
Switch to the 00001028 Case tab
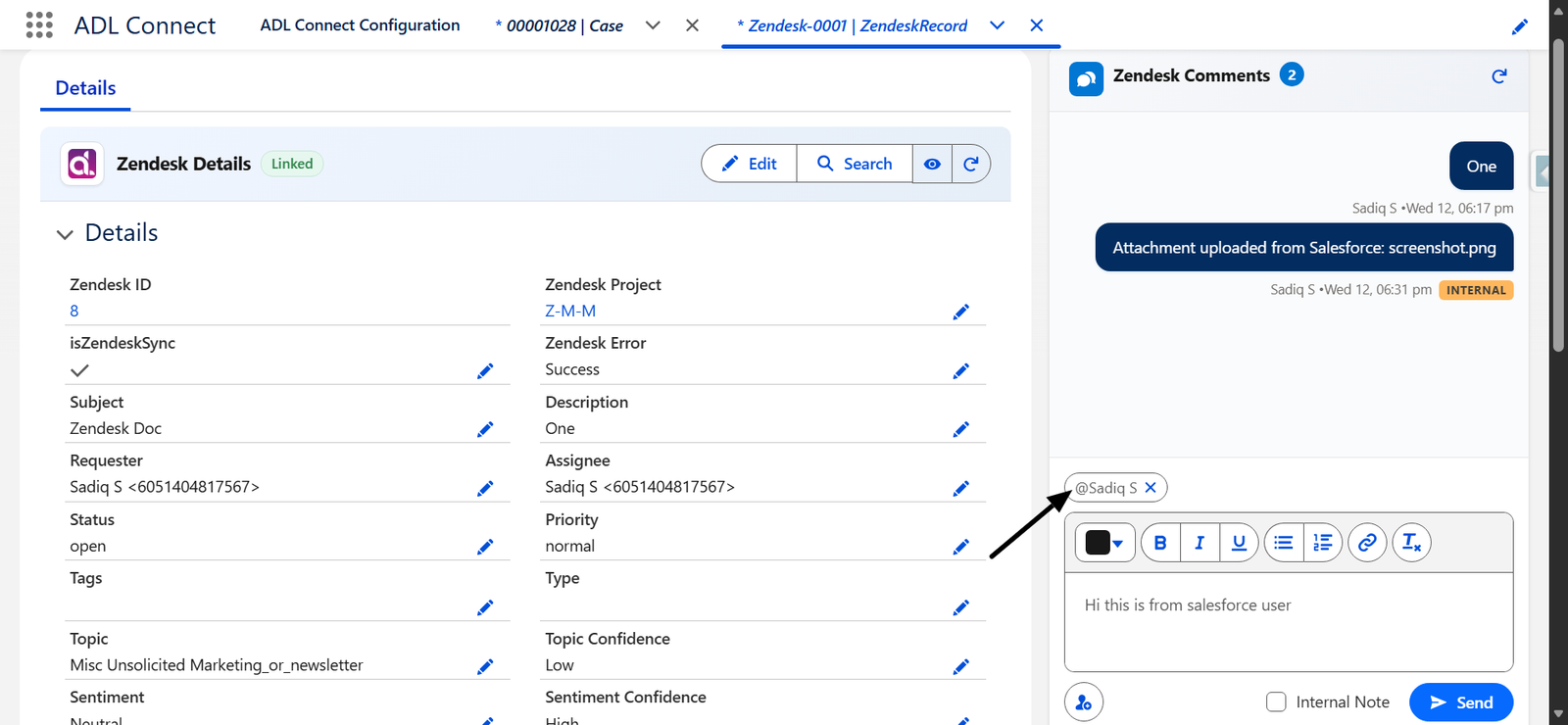(x=560, y=26)
